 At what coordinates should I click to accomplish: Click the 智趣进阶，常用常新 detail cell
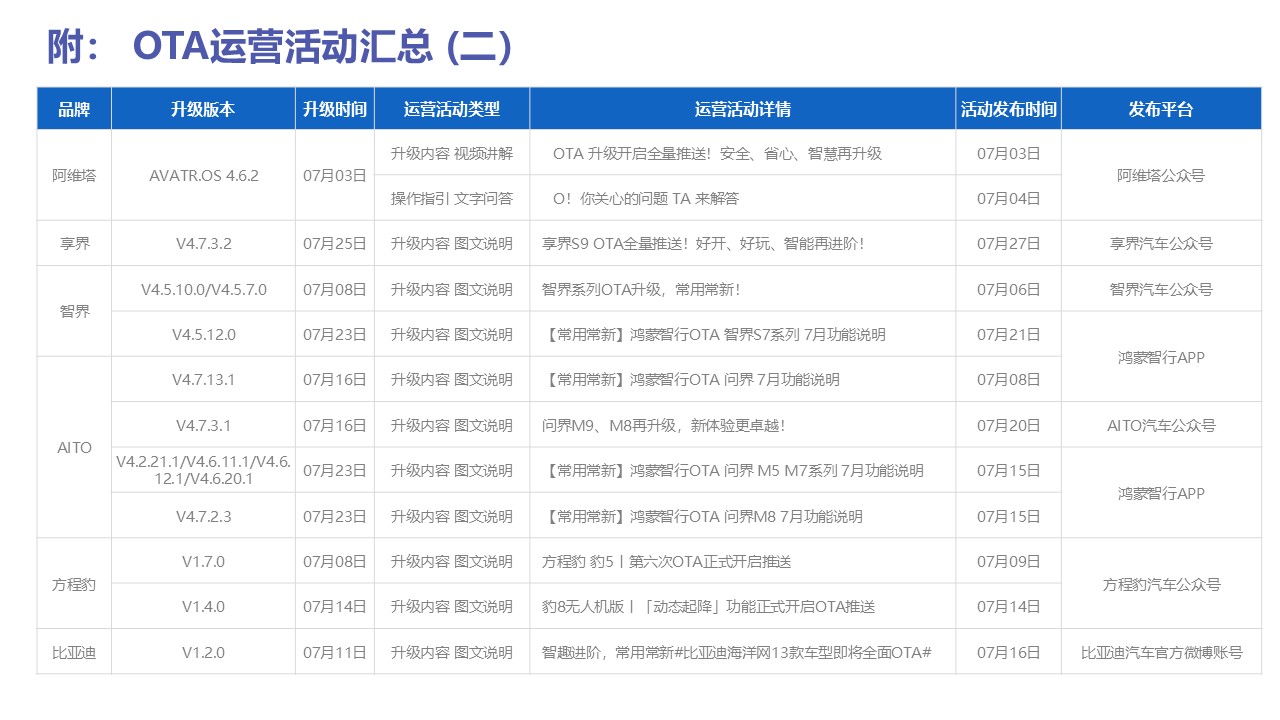point(743,652)
